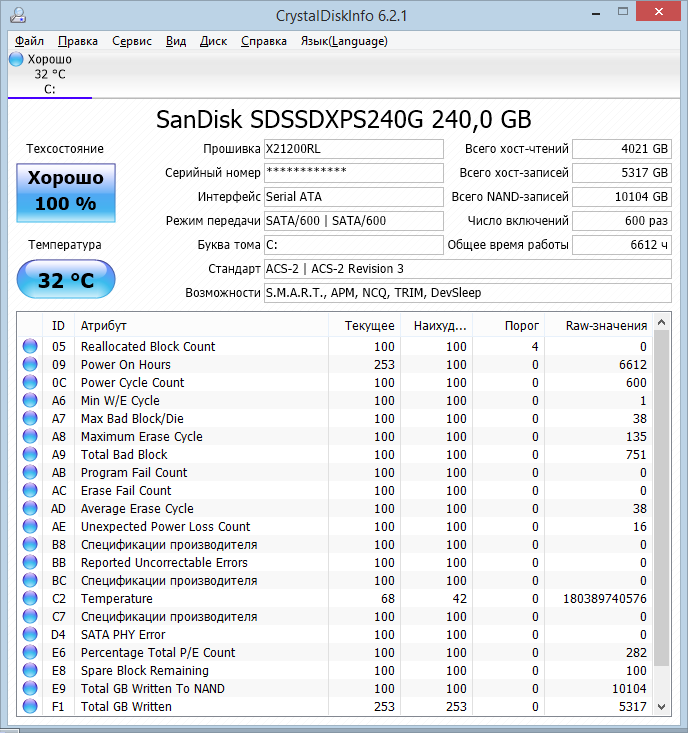Click the 32 °C temperature button

(x=66, y=280)
